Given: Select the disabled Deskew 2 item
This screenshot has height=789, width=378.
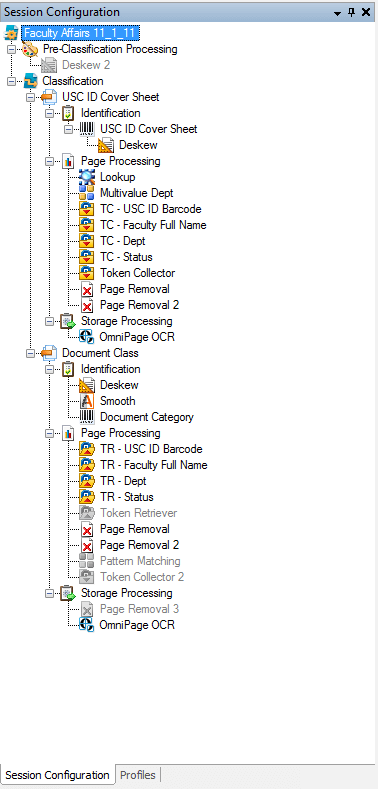Looking at the screenshot, I should [x=86, y=65].
